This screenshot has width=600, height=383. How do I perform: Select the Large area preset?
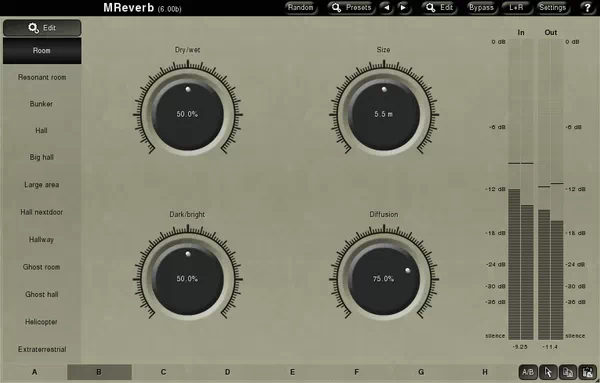pyautogui.click(x=42, y=185)
